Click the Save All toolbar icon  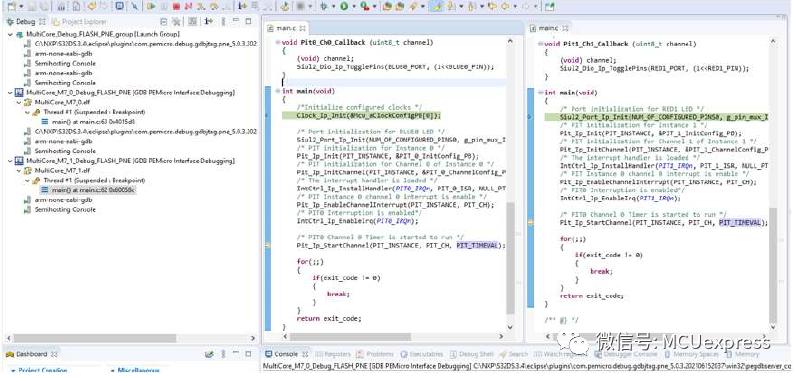tap(44, 7)
